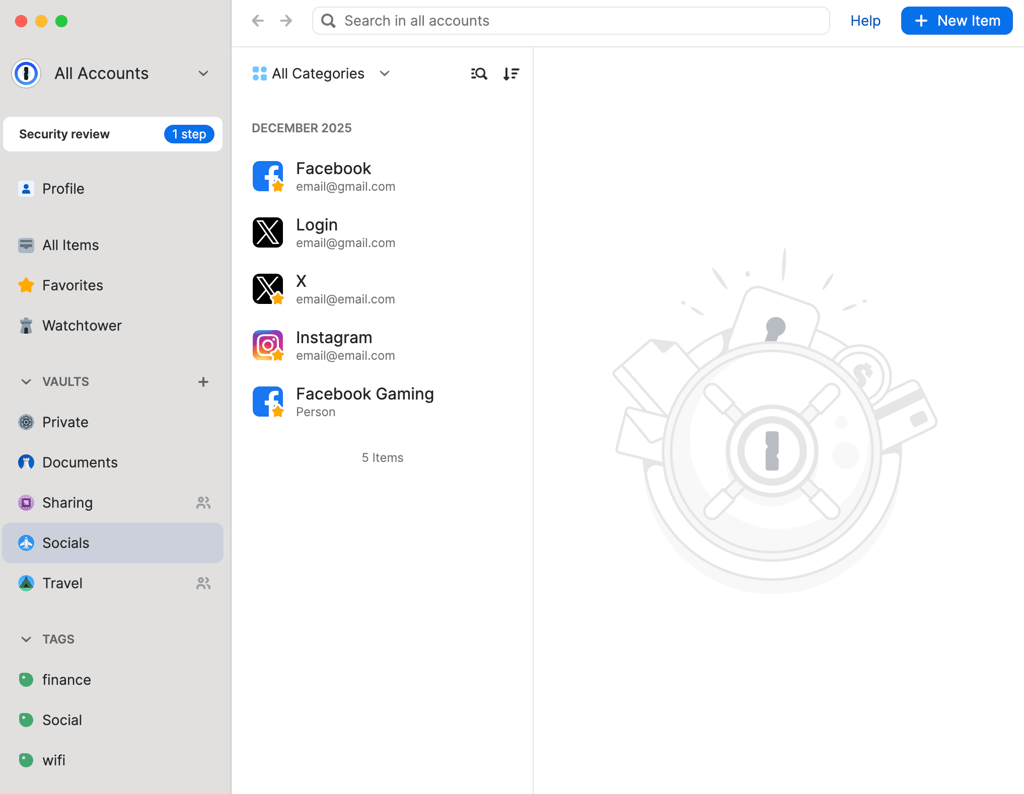This screenshot has height=794, width=1024.
Task: Click the All Items card icon
Action: click(x=26, y=245)
